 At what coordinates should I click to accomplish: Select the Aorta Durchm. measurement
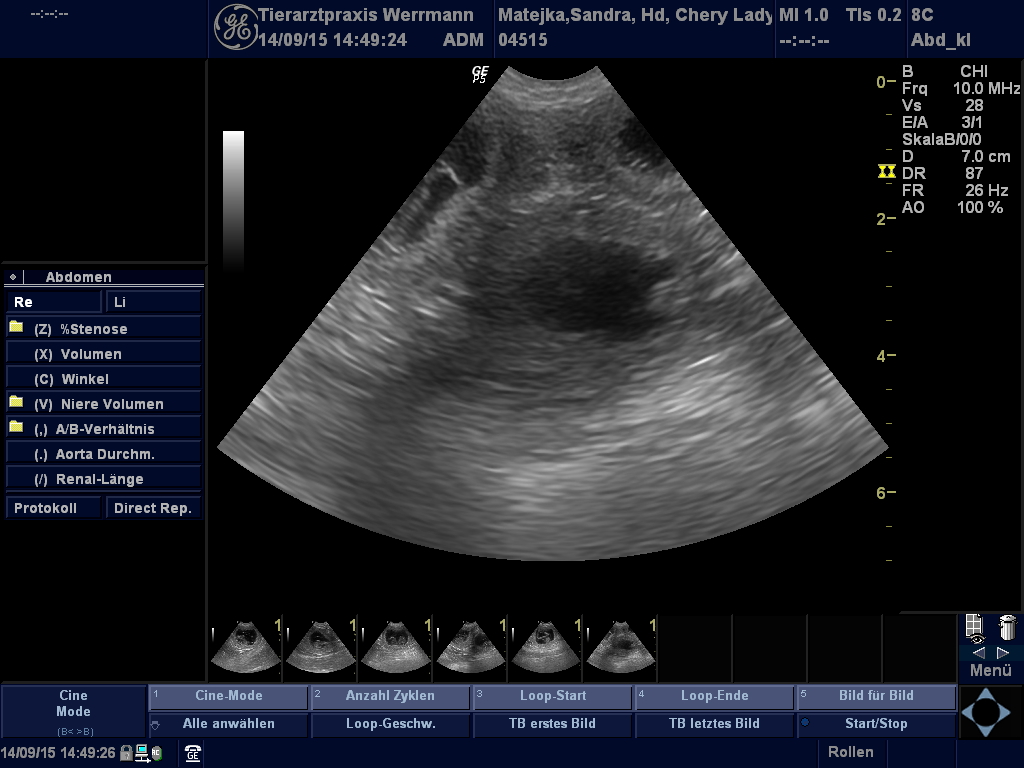pos(104,454)
